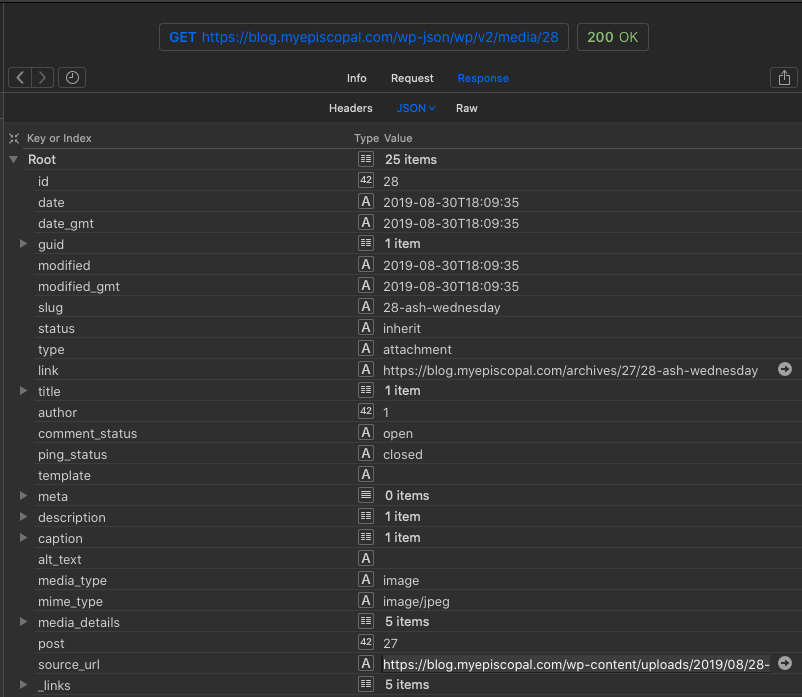Open the request history clock button

(x=72, y=78)
